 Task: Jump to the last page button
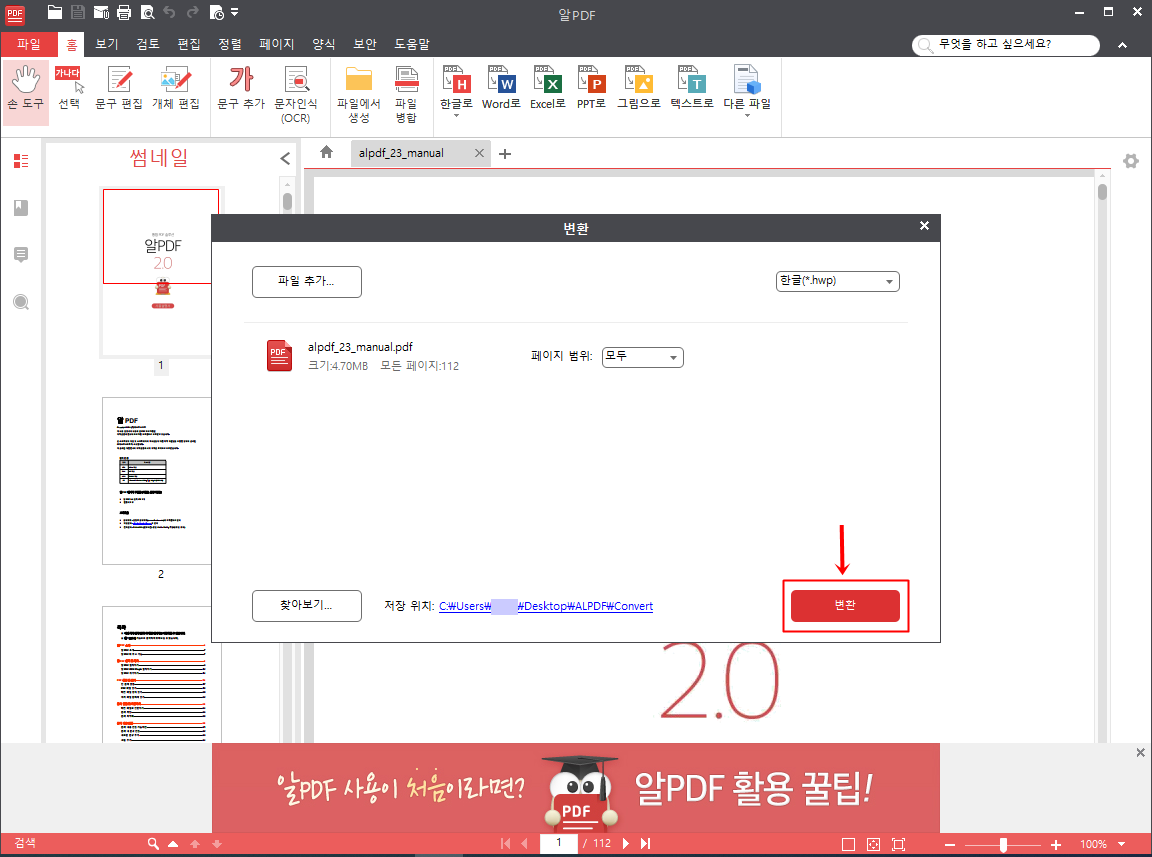(x=645, y=844)
